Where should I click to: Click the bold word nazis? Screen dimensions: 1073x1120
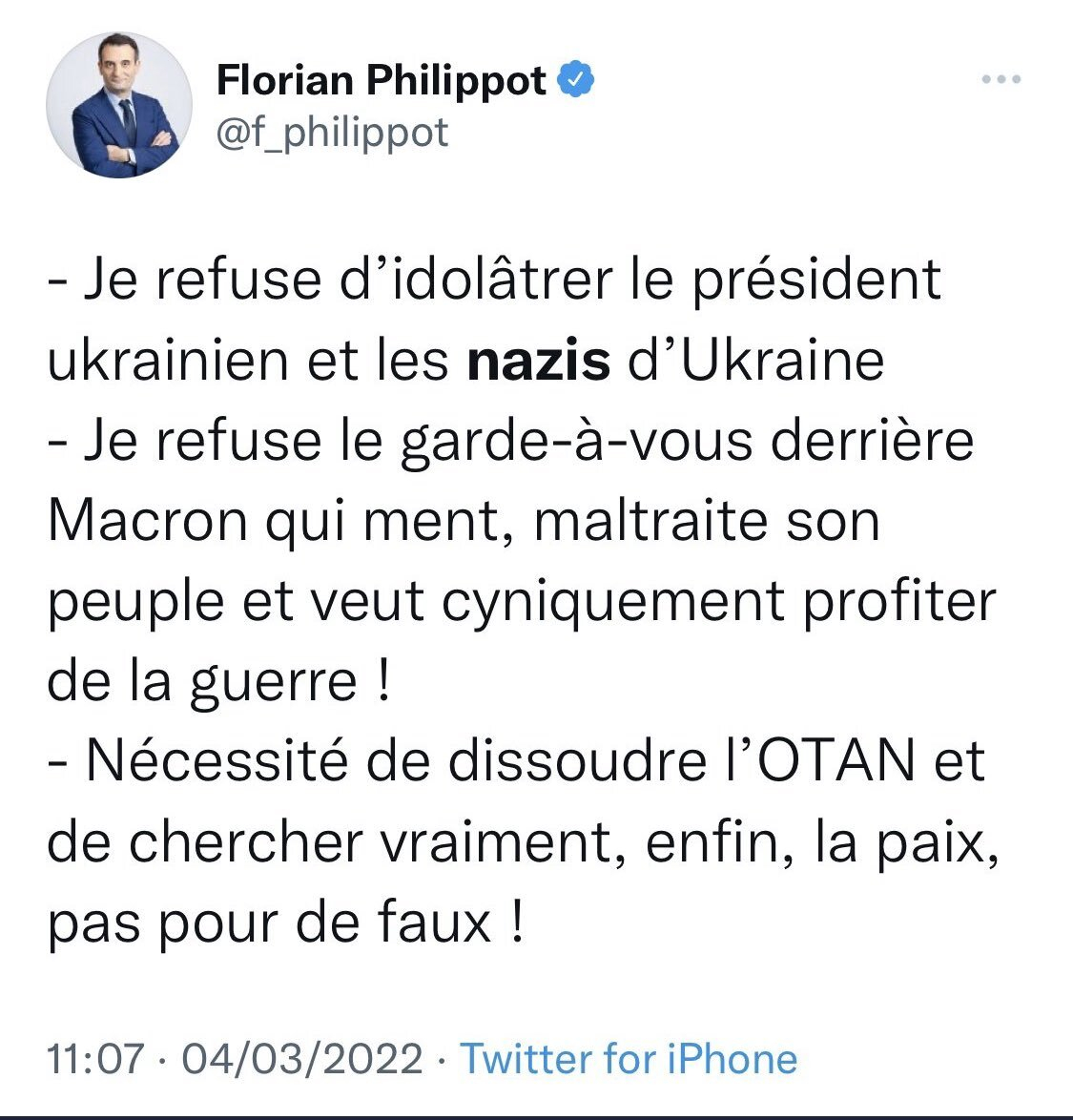539,360
